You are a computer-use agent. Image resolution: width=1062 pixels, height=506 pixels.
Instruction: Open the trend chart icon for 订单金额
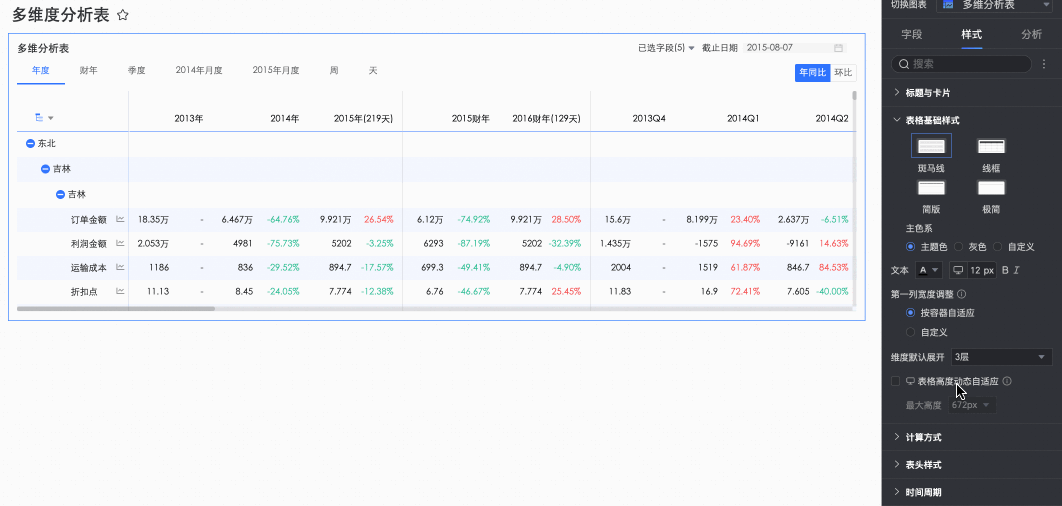click(x=120, y=219)
